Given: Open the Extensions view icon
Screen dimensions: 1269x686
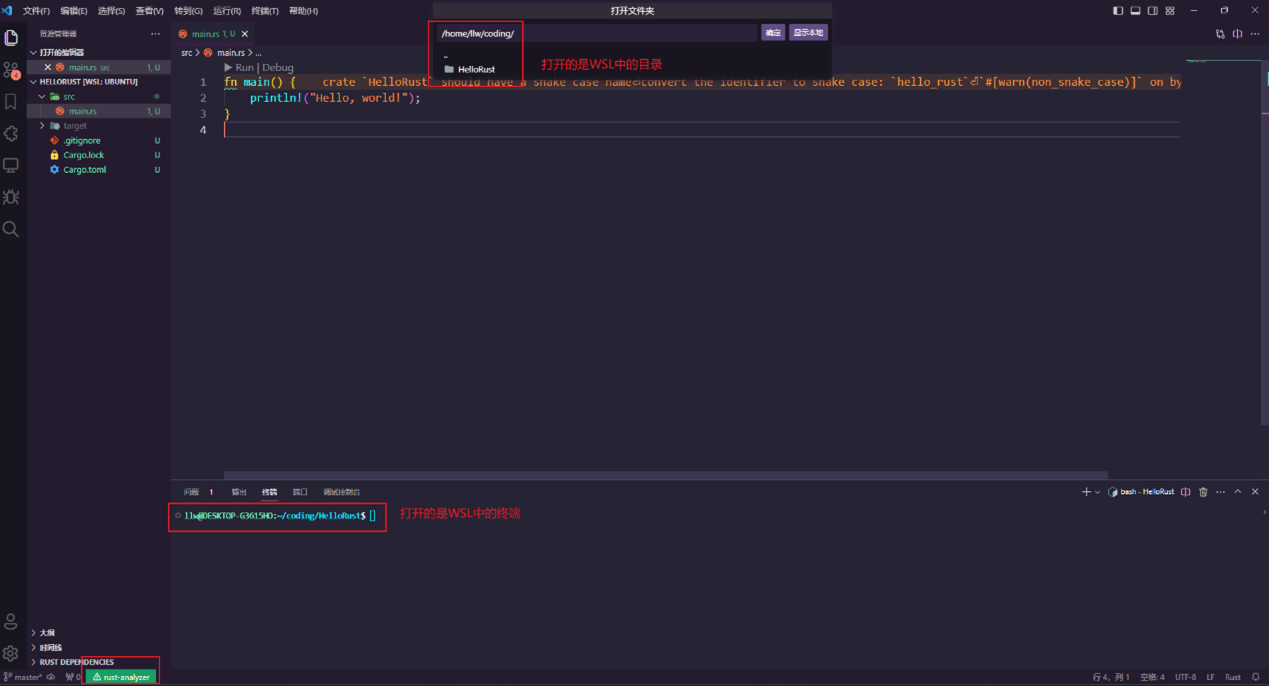Looking at the screenshot, I should [x=11, y=133].
